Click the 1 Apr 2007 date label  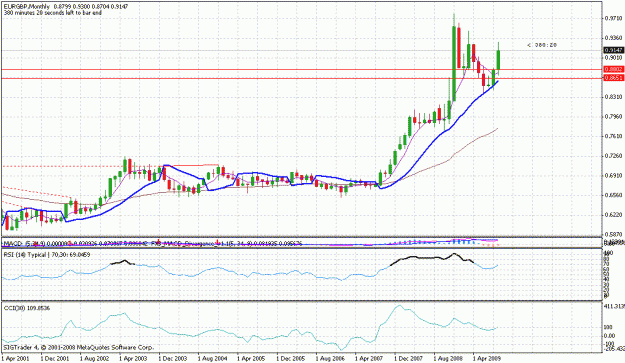(369, 358)
